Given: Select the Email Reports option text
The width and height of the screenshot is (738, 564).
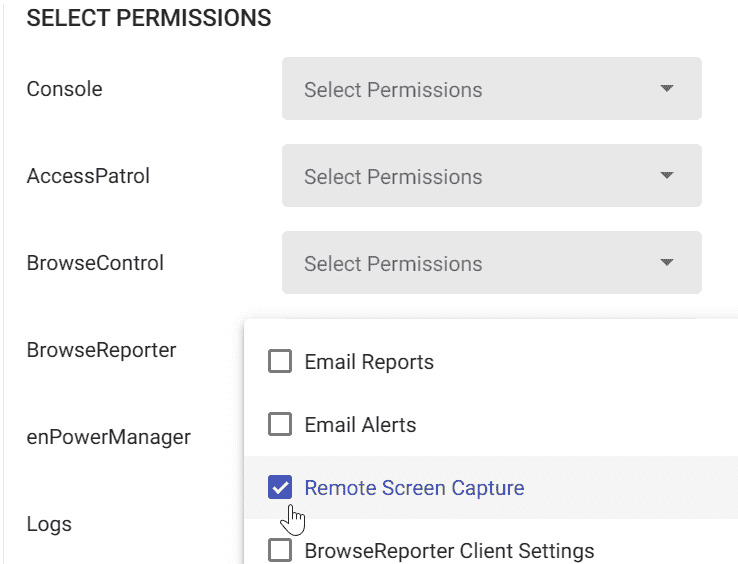Looking at the screenshot, I should [369, 362].
